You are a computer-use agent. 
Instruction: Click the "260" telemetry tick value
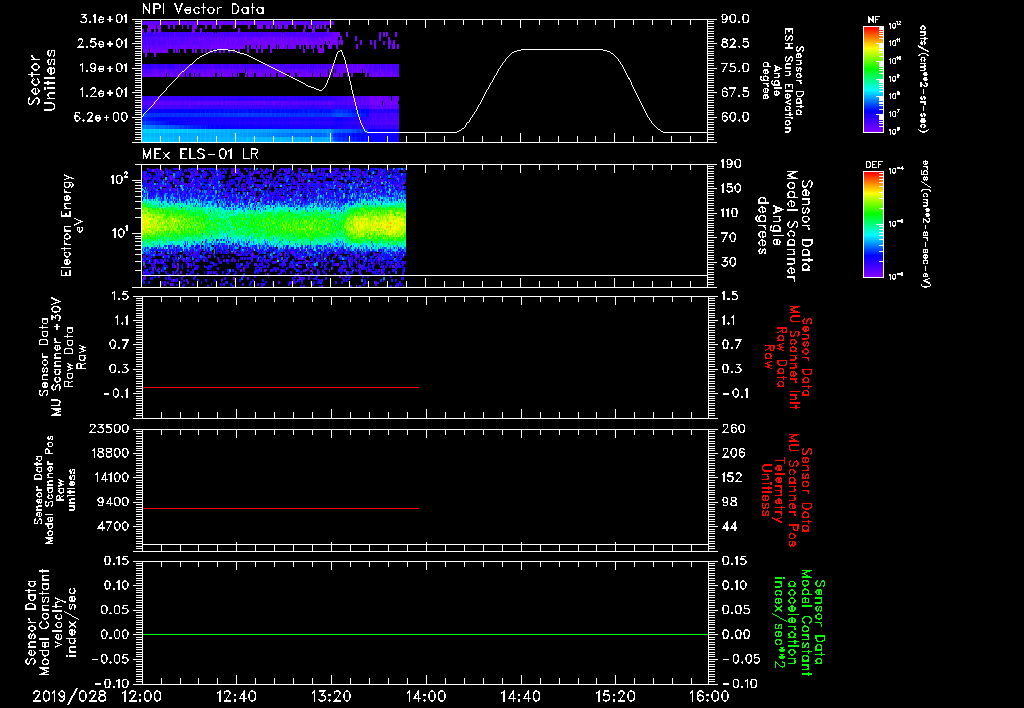pos(733,429)
